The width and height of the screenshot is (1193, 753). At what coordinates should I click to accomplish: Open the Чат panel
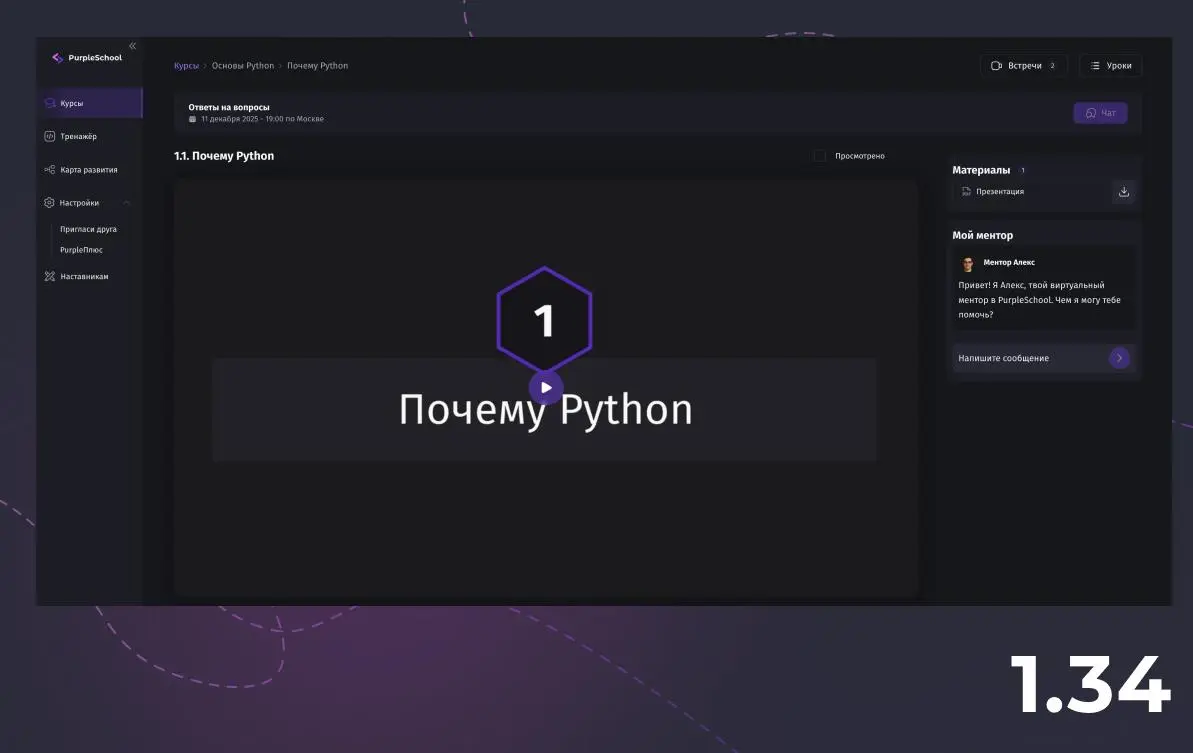(x=1100, y=112)
